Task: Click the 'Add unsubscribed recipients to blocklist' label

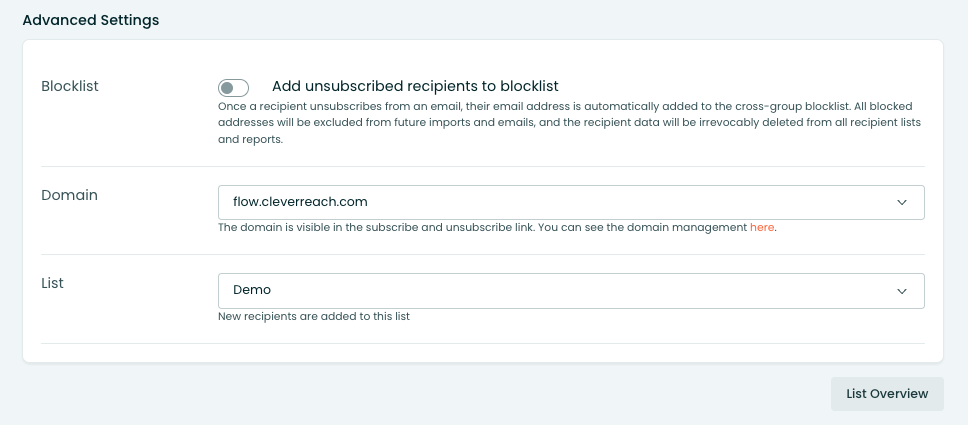Action: (415, 86)
